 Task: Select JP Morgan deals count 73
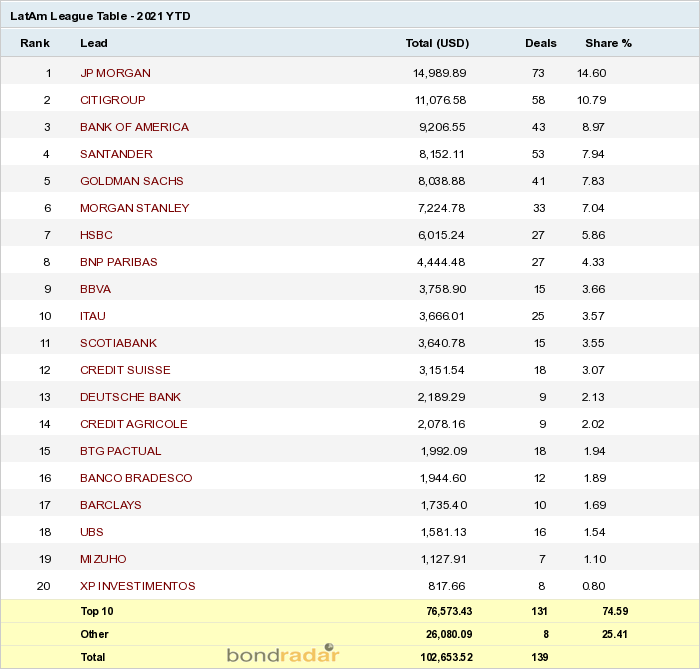(538, 73)
